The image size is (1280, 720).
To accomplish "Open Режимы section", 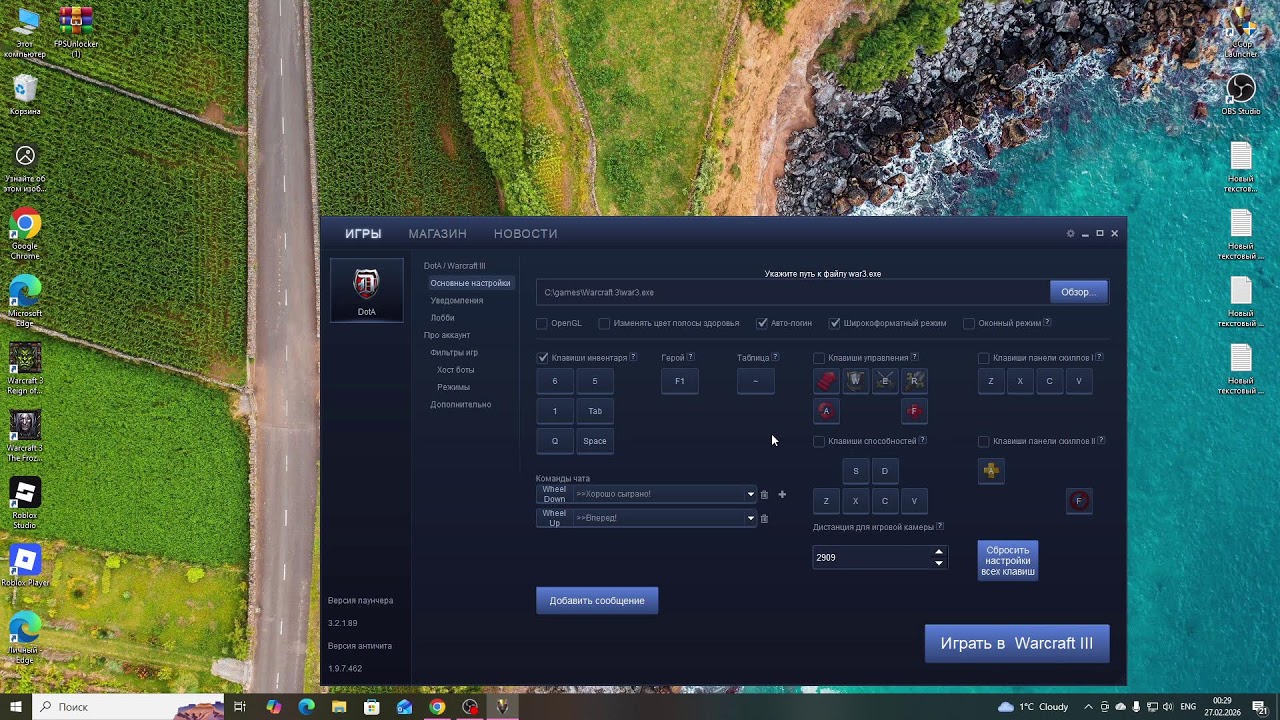I will (453, 387).
